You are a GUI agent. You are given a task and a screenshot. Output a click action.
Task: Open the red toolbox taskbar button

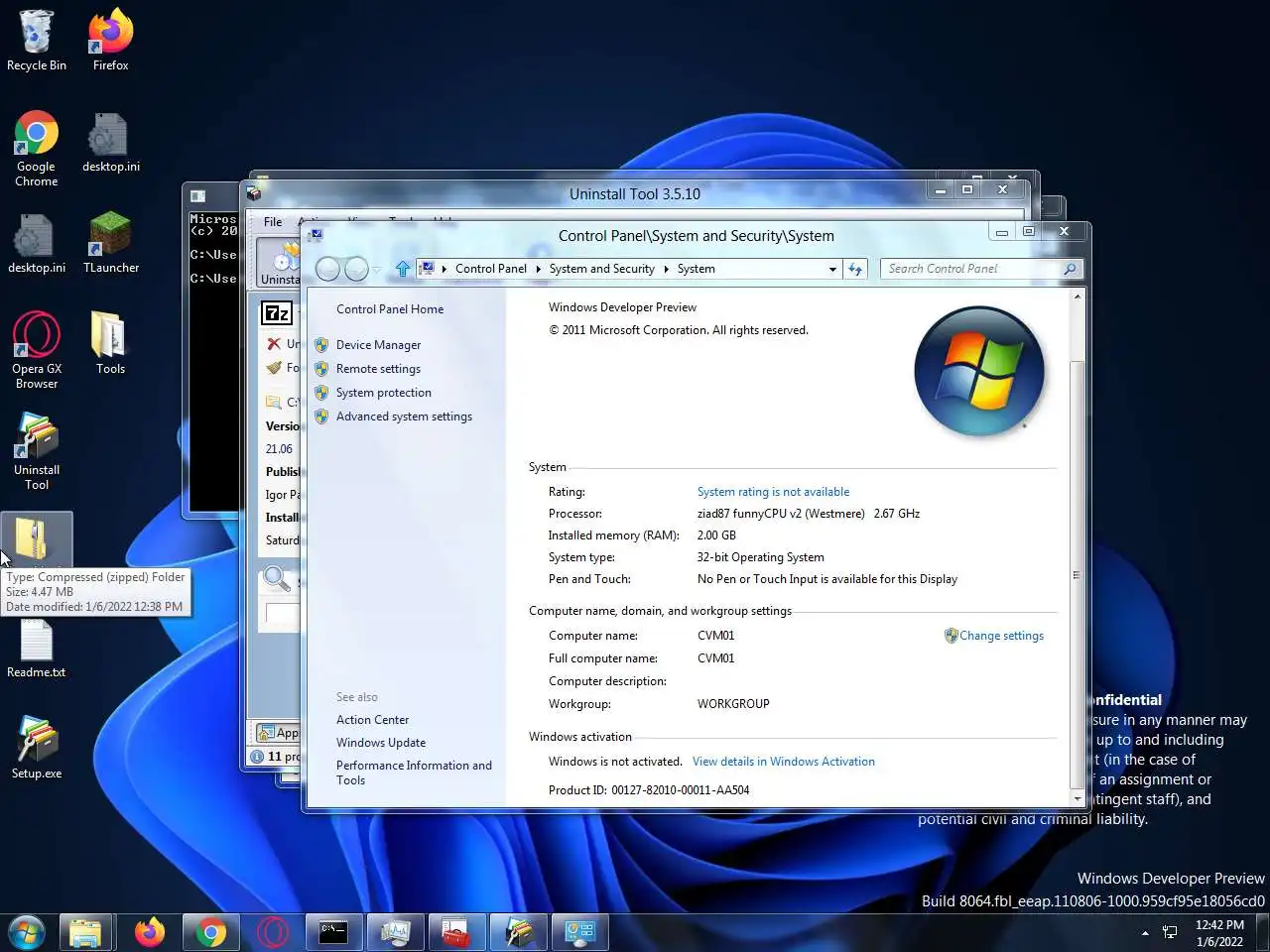pos(456,932)
